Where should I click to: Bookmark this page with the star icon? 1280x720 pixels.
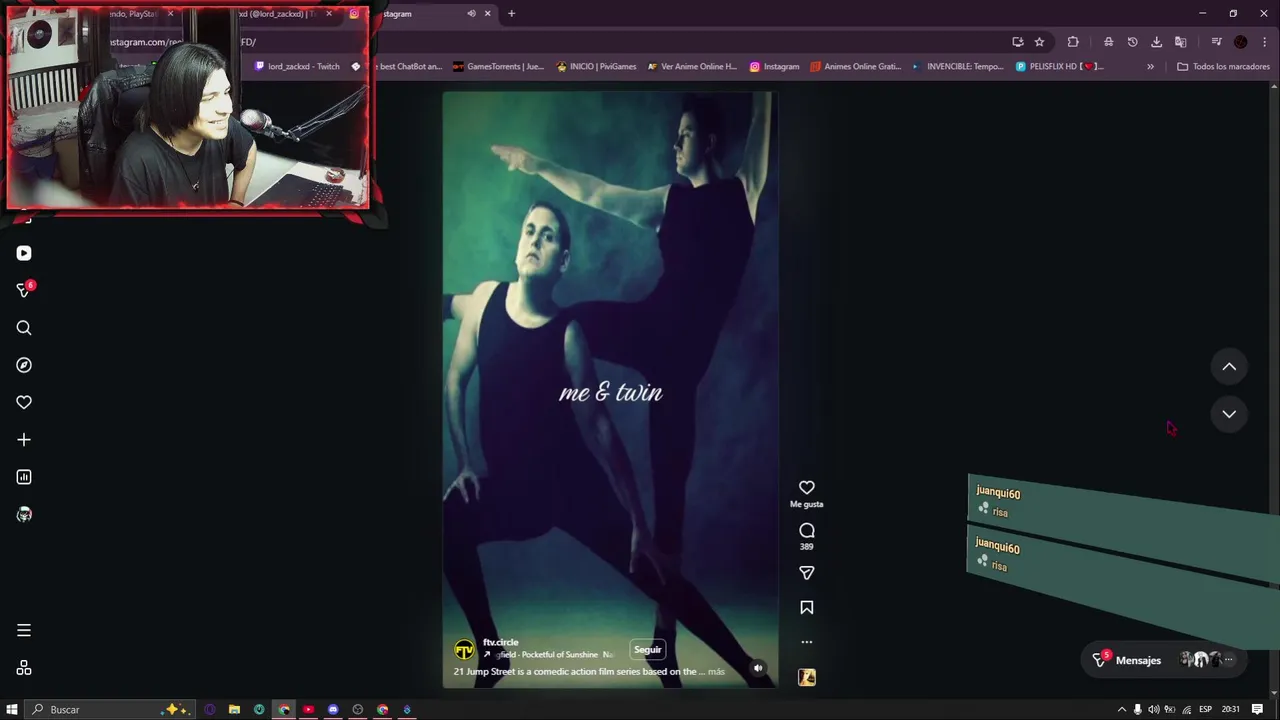point(1040,42)
